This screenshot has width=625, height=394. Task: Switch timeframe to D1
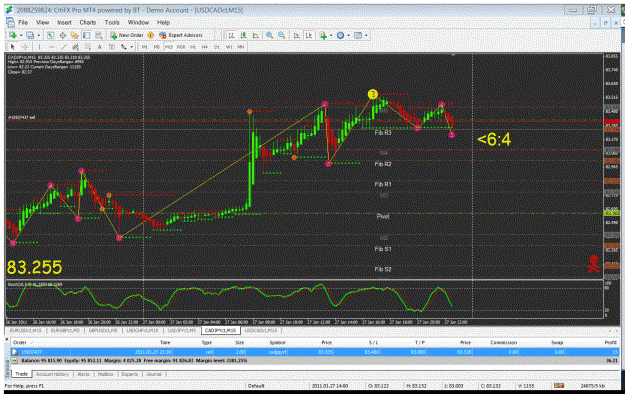(x=217, y=47)
